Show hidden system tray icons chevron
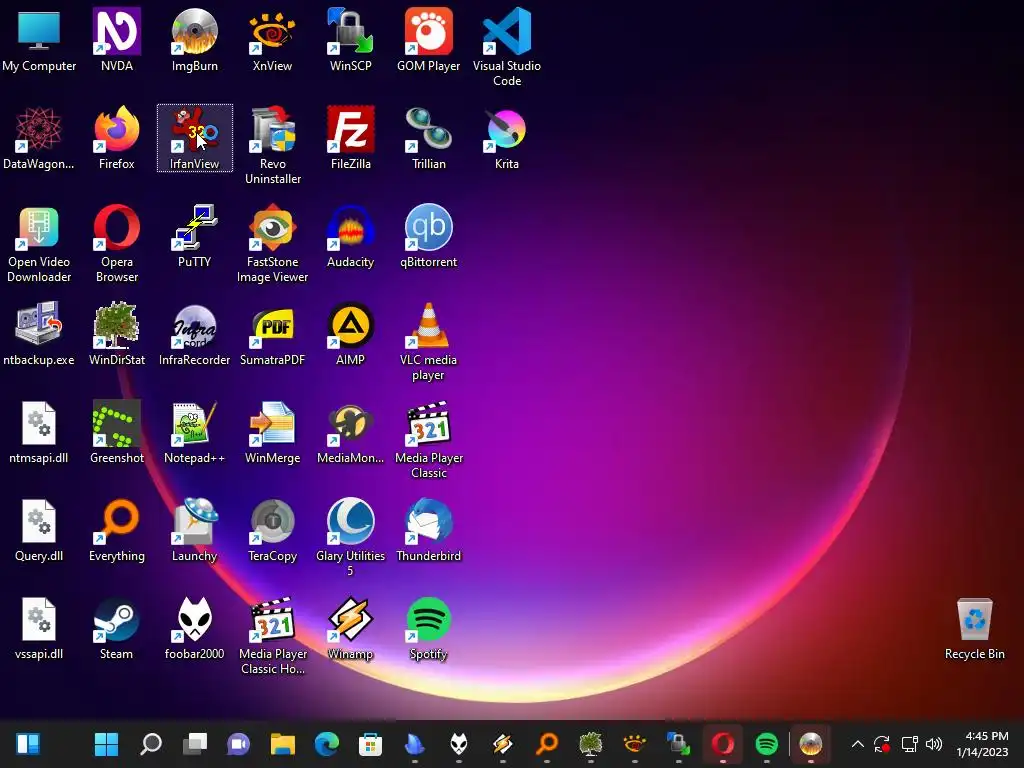1024x768 pixels. pyautogui.click(x=857, y=744)
